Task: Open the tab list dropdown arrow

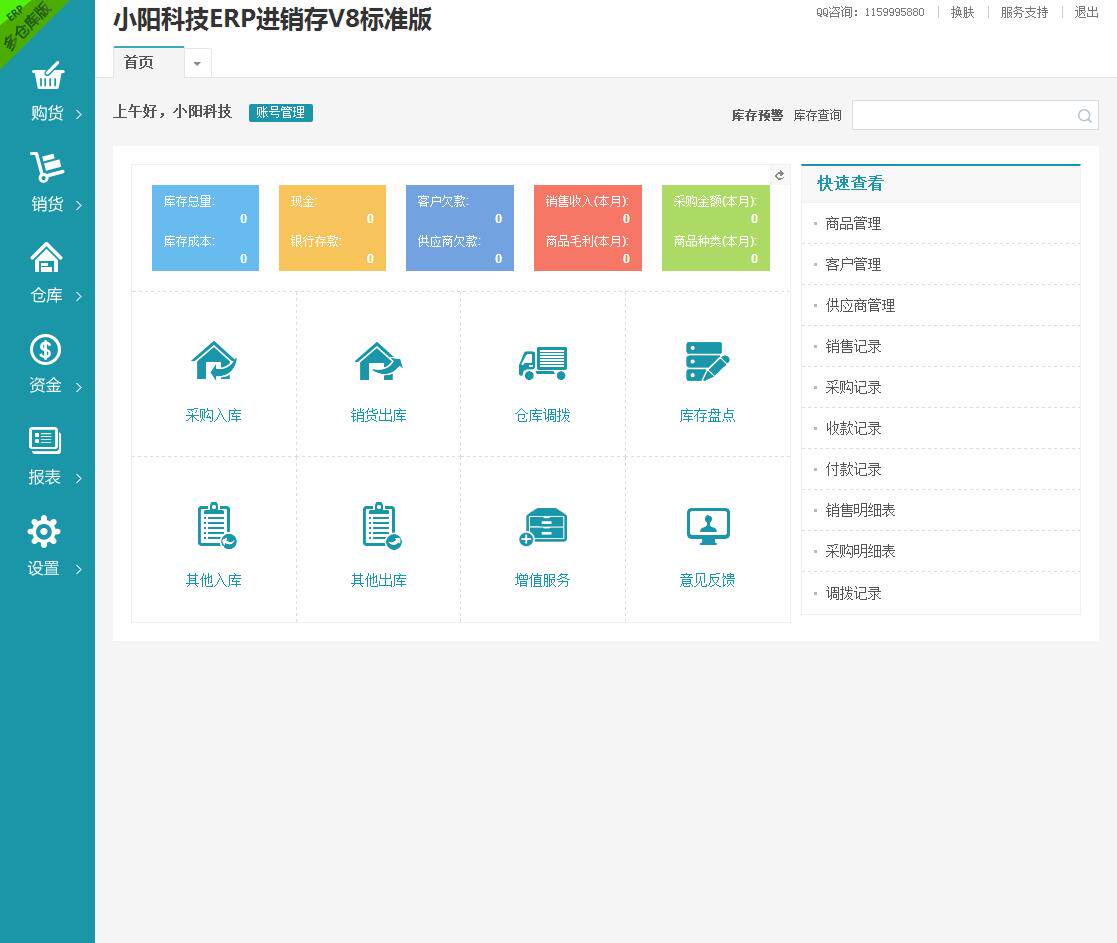Action: coord(197,63)
